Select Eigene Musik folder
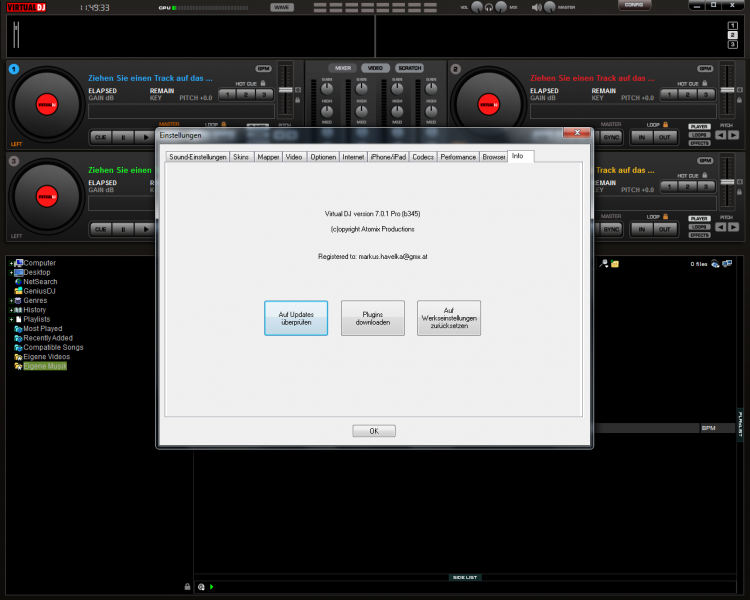The image size is (750, 600). click(x=45, y=366)
